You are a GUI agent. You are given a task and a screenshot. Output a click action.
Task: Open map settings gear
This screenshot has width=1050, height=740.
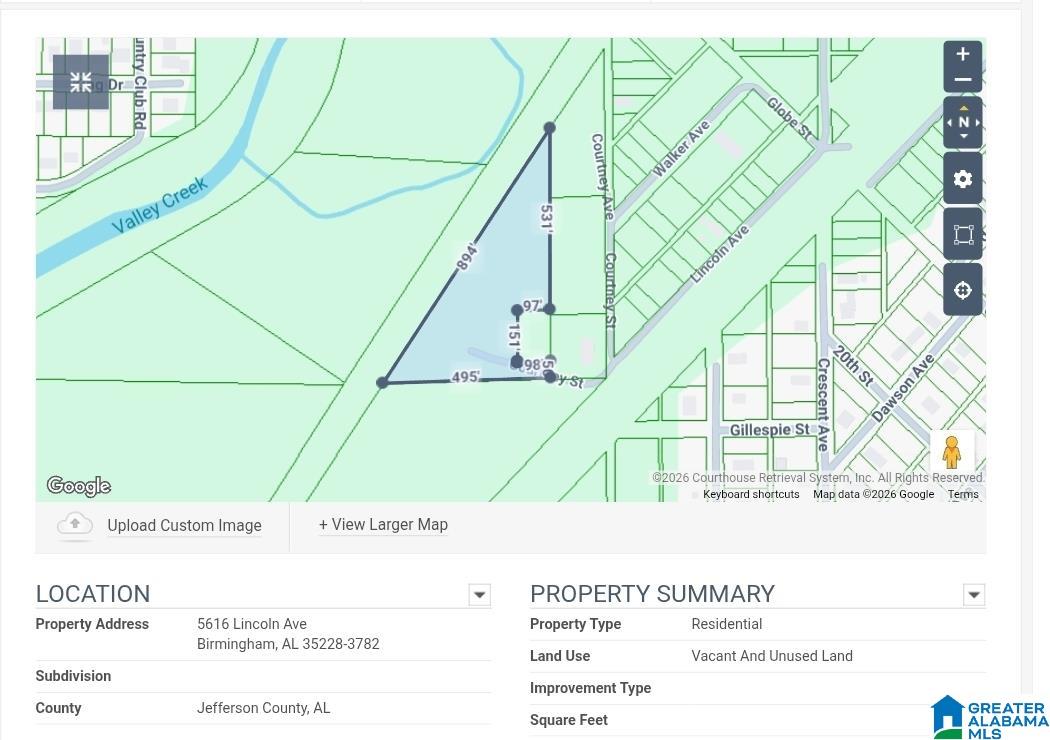[x=962, y=179]
